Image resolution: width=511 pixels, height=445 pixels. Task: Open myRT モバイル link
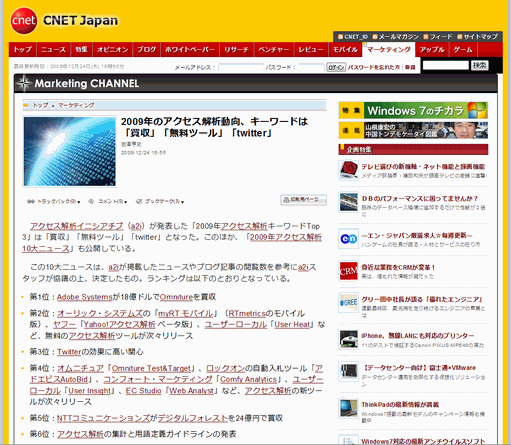click(x=185, y=314)
